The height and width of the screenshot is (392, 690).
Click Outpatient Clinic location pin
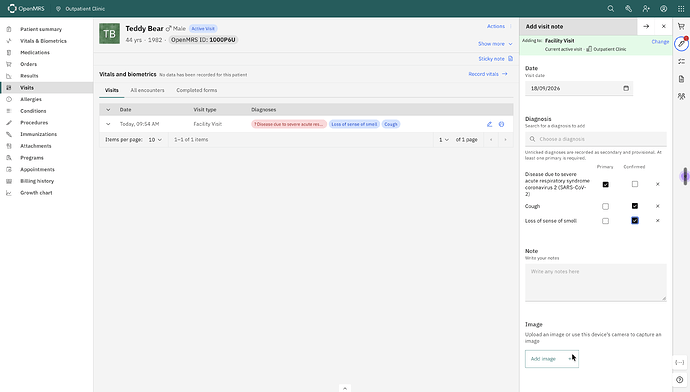(x=58, y=8)
